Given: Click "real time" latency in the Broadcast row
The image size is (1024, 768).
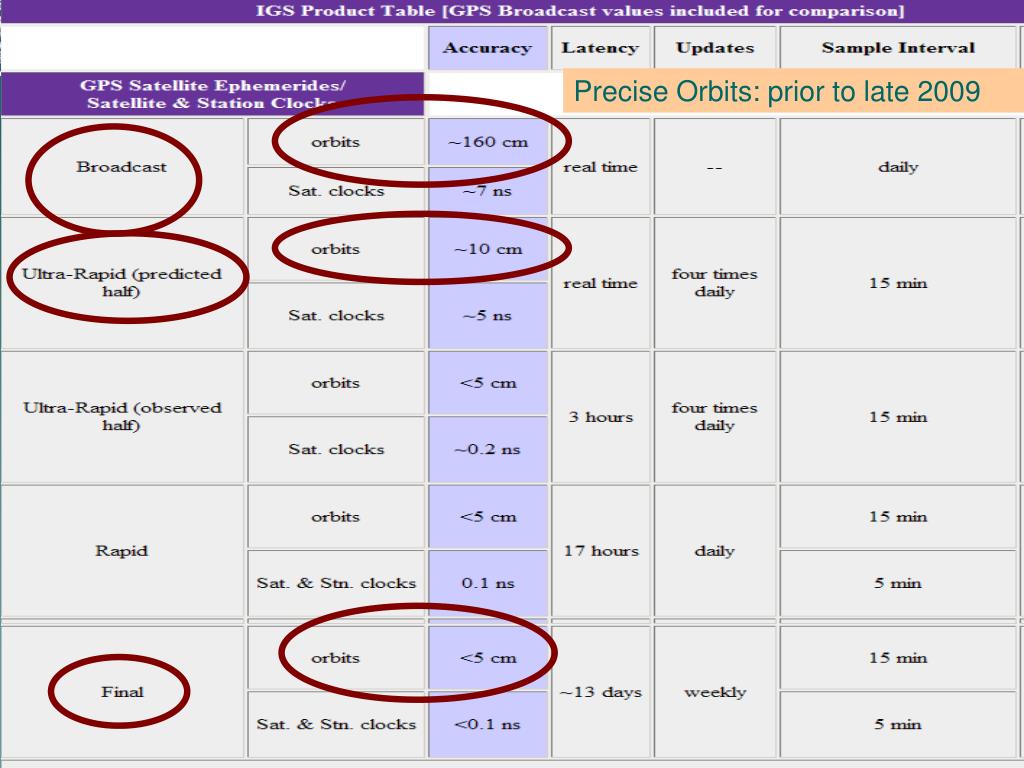Looking at the screenshot, I should point(600,167).
